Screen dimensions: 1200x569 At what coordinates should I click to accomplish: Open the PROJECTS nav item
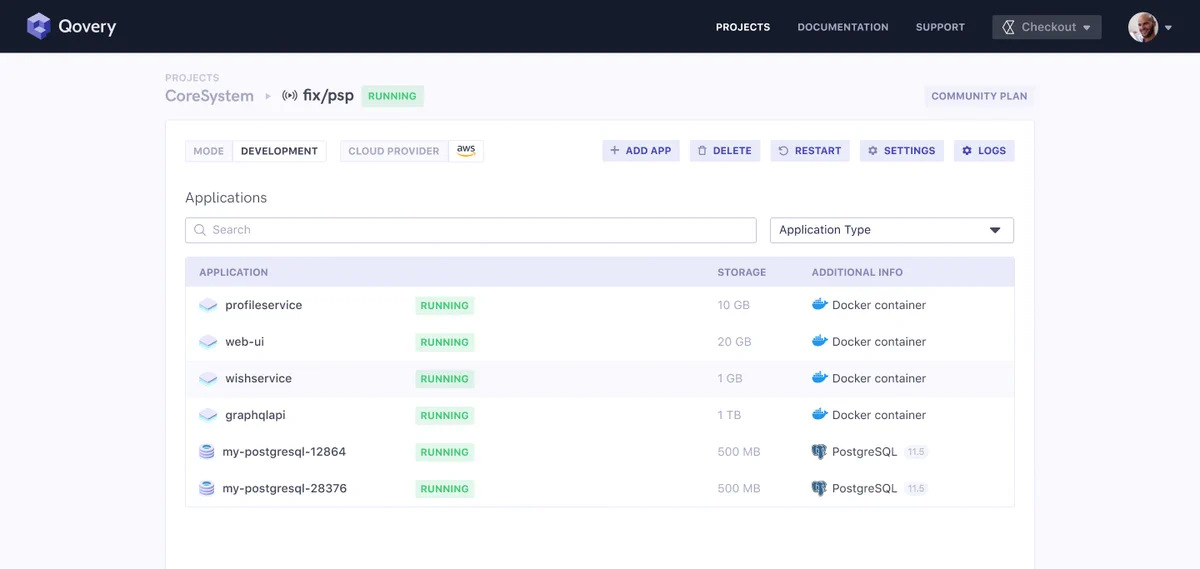pyautogui.click(x=743, y=27)
